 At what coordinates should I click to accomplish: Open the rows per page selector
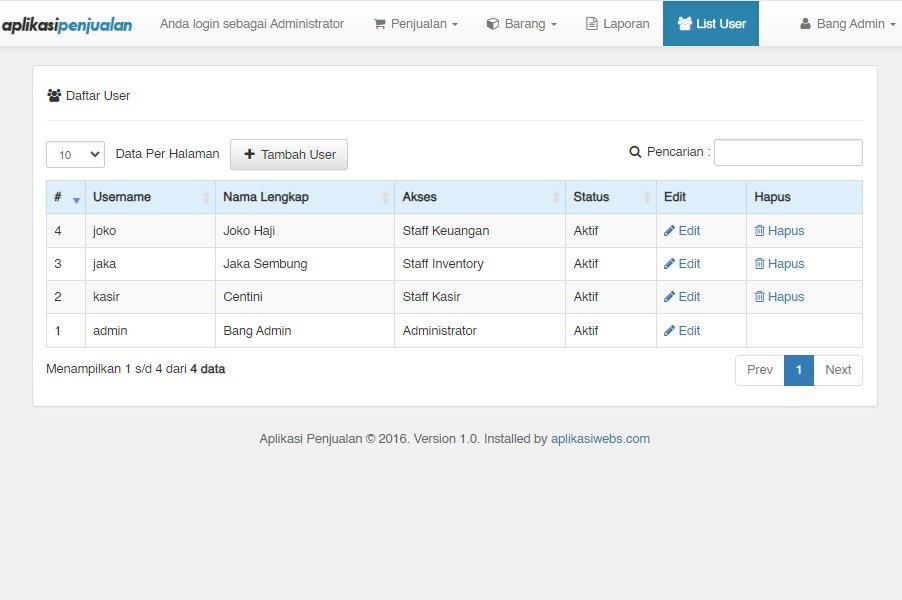[x=75, y=155]
